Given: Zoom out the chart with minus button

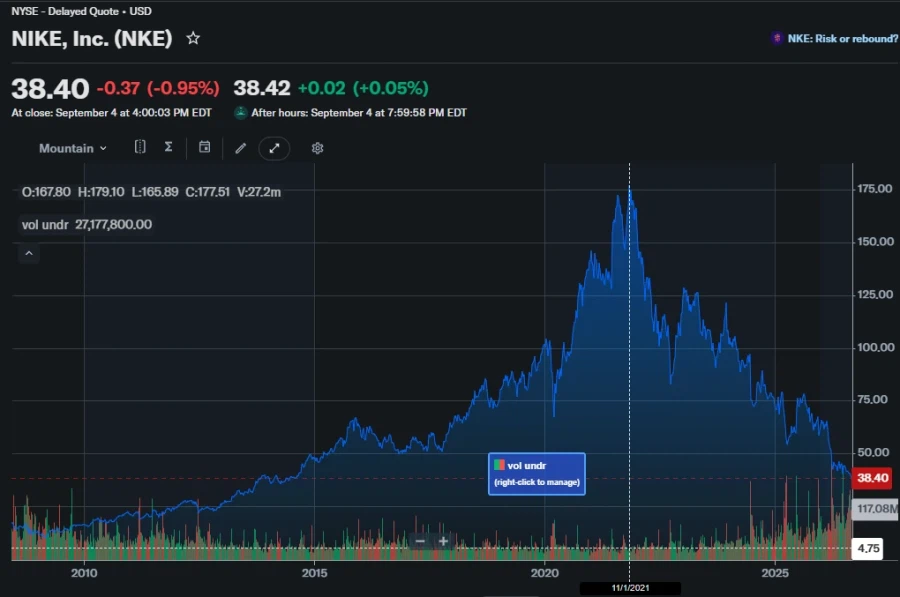Looking at the screenshot, I should point(420,541).
